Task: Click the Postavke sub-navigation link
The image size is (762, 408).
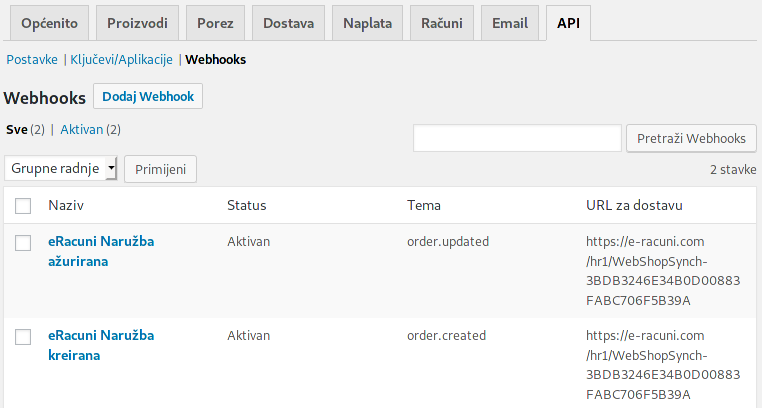Action: click(x=31, y=59)
